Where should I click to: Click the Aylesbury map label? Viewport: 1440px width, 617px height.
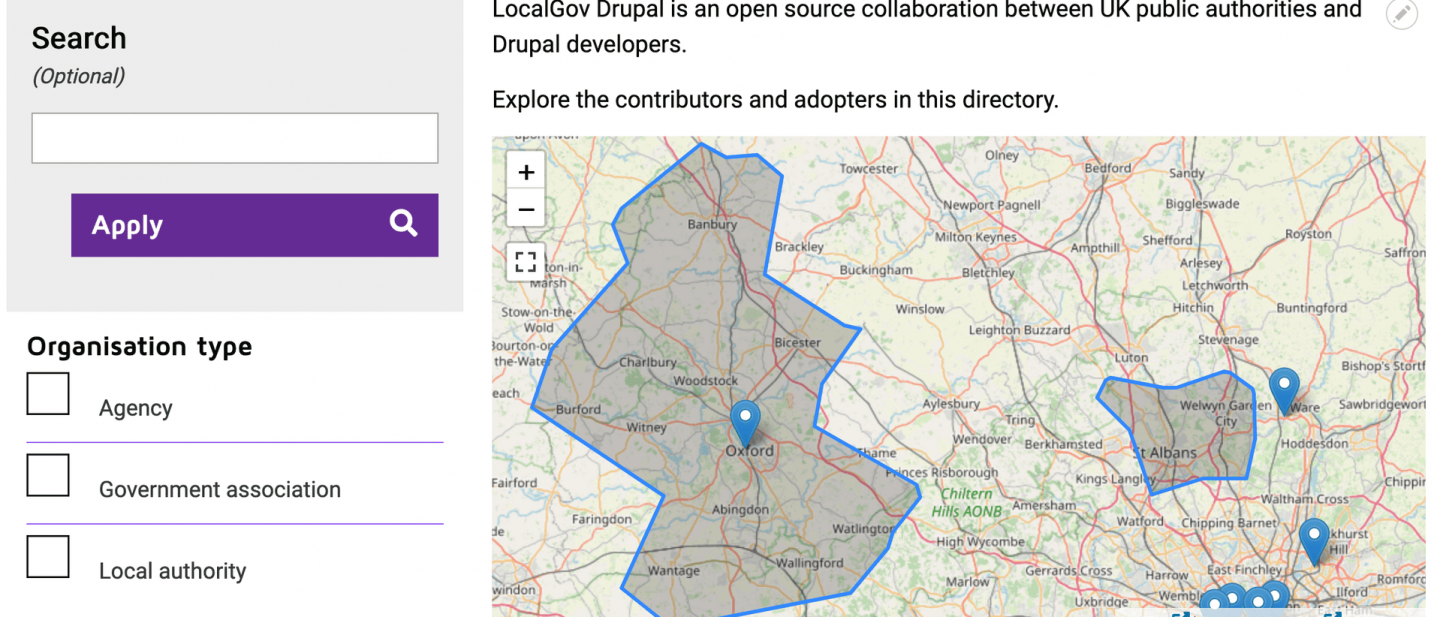click(951, 405)
